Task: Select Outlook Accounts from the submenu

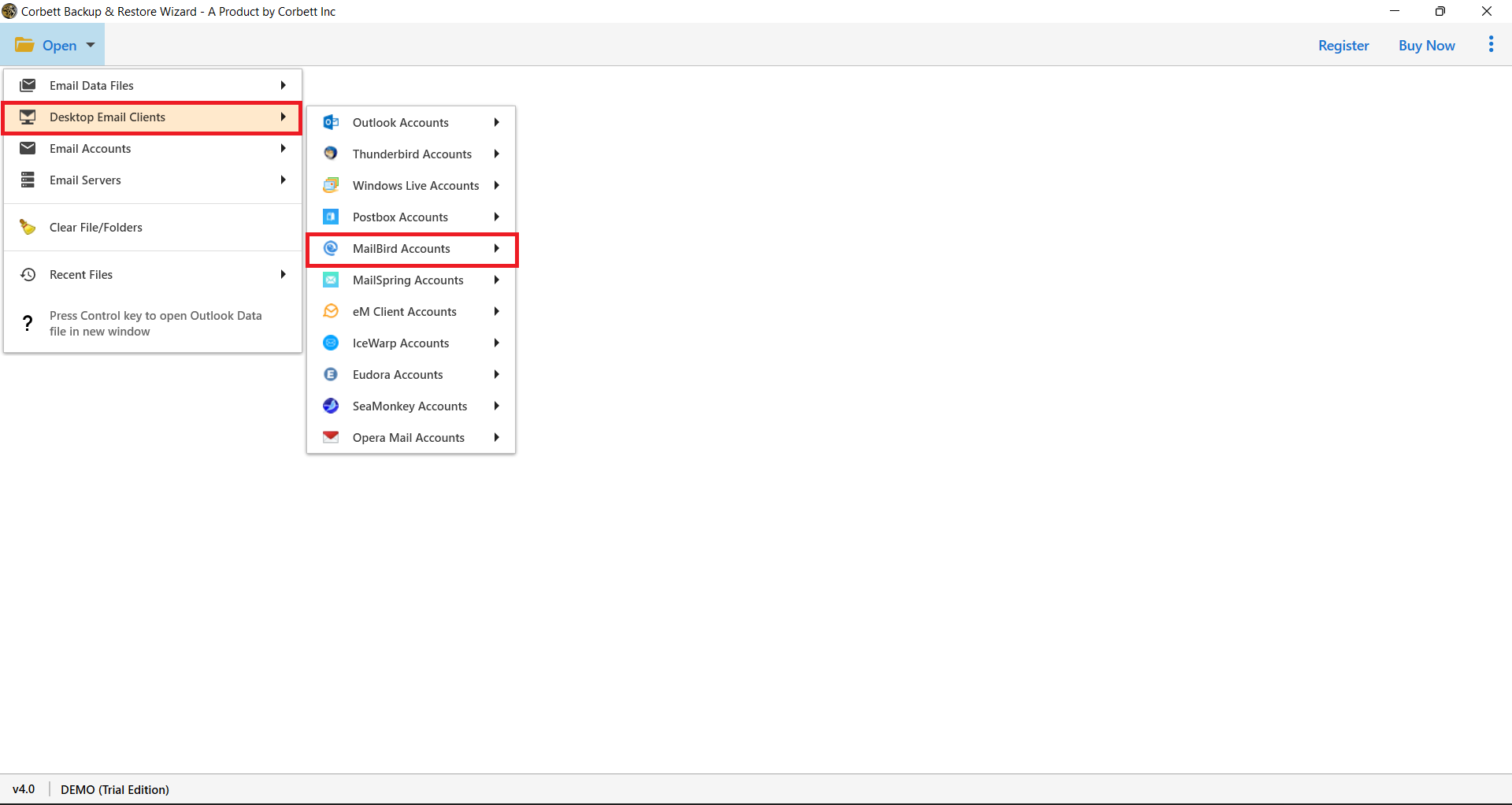Action: (x=411, y=122)
